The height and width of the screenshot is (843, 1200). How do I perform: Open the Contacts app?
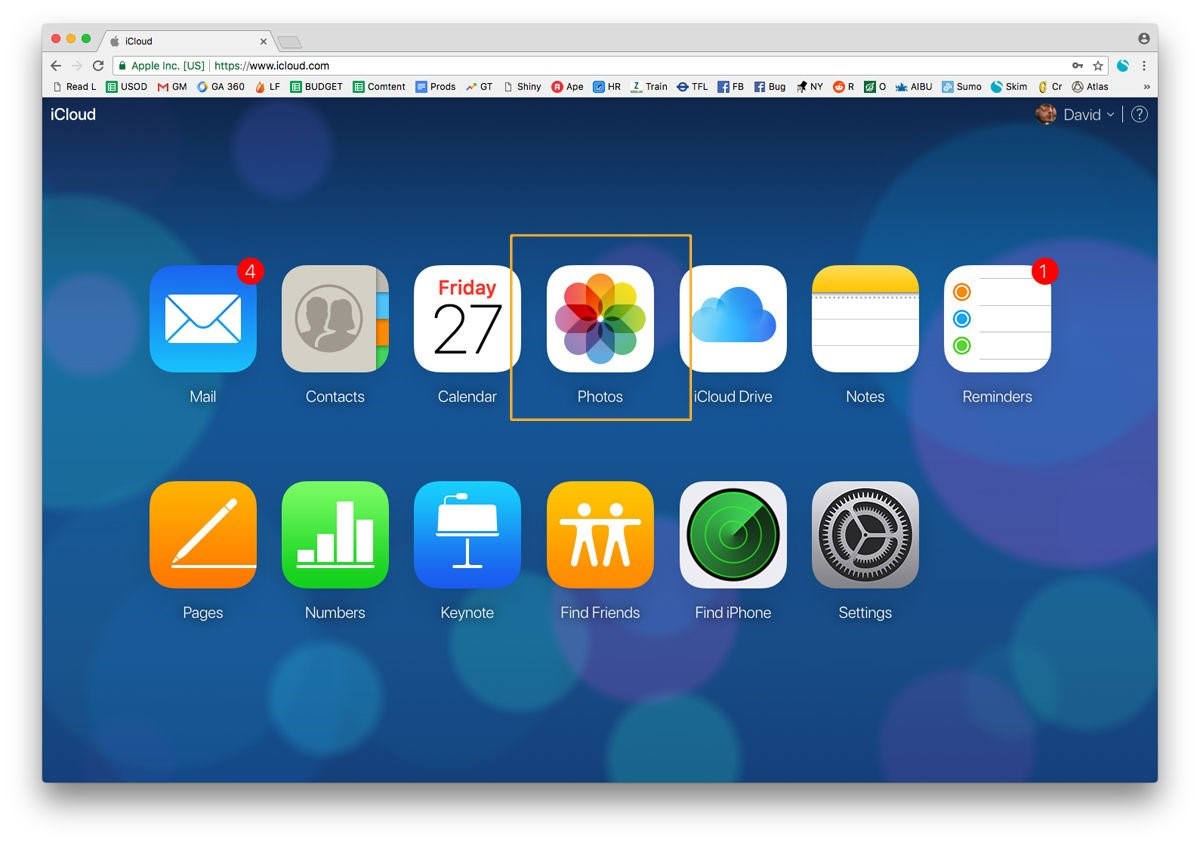click(x=335, y=318)
